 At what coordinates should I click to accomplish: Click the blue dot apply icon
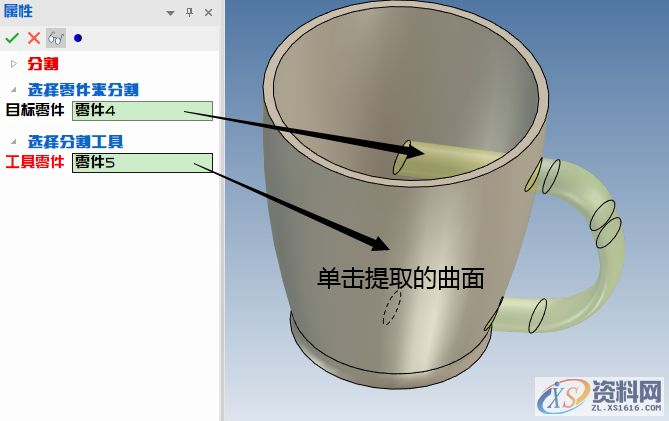click(78, 38)
